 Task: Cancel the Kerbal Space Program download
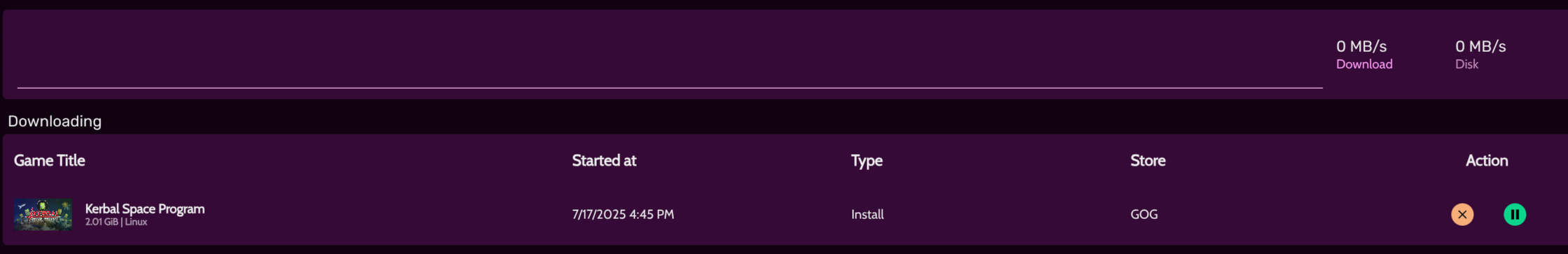1462,214
